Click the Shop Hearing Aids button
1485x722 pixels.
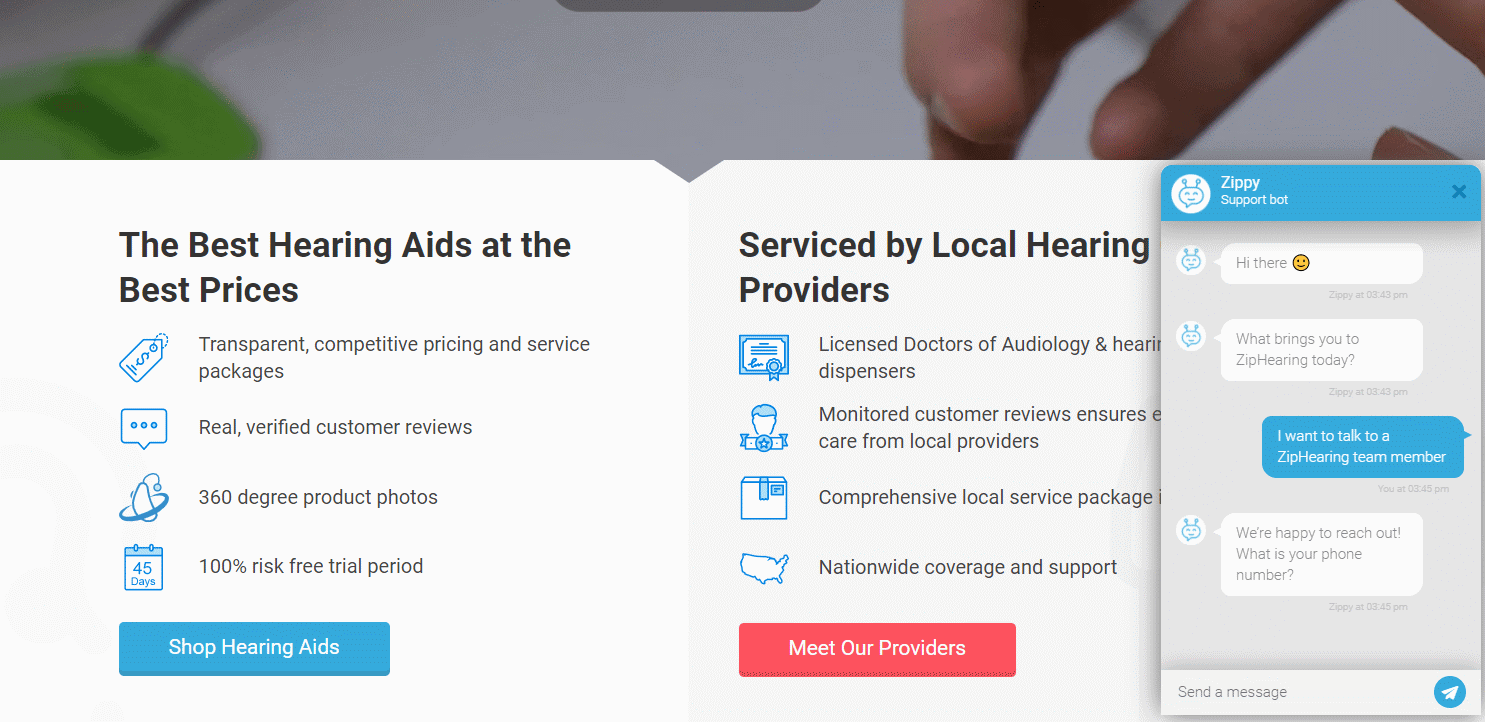[x=254, y=648]
